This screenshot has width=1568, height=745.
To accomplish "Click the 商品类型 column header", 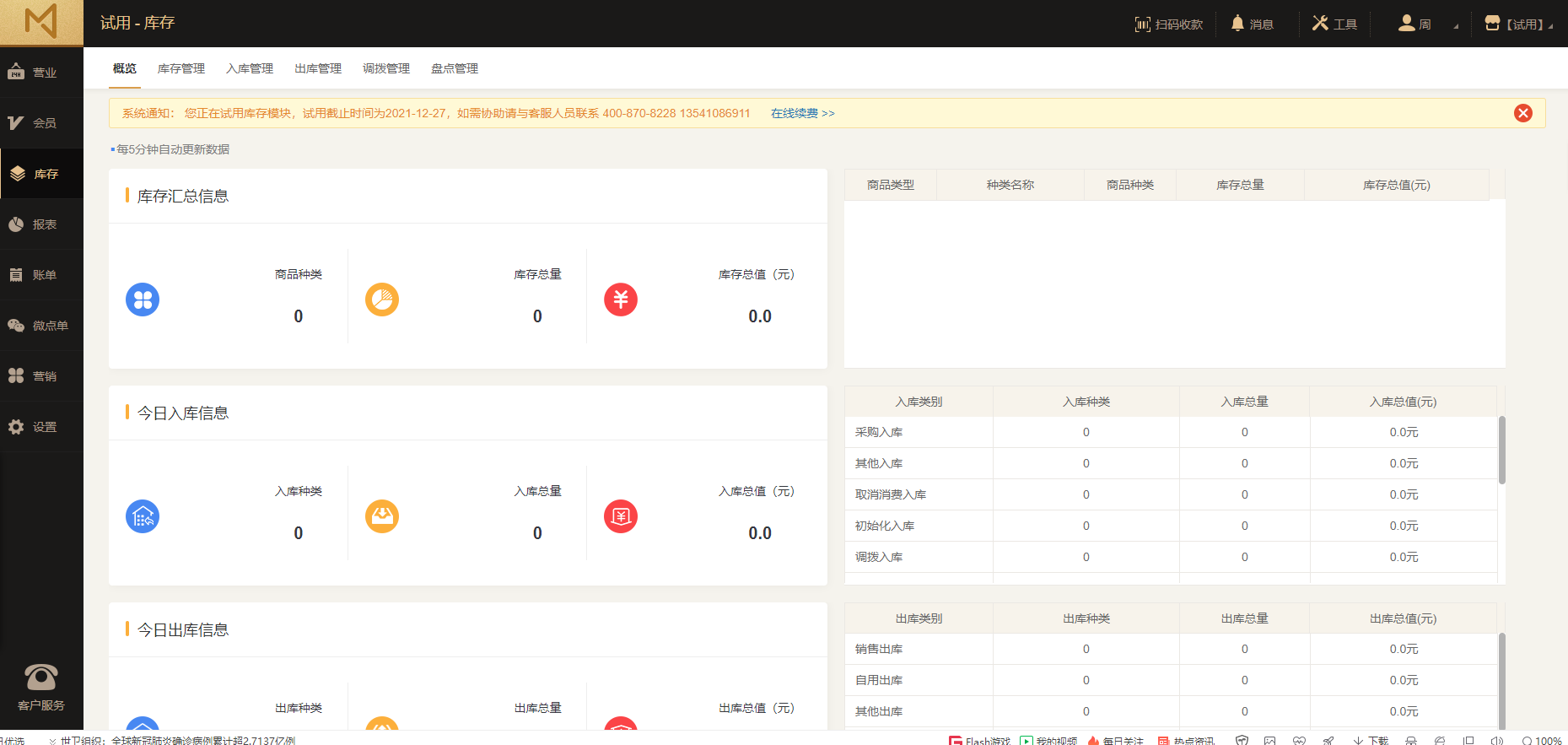I will coord(891,185).
